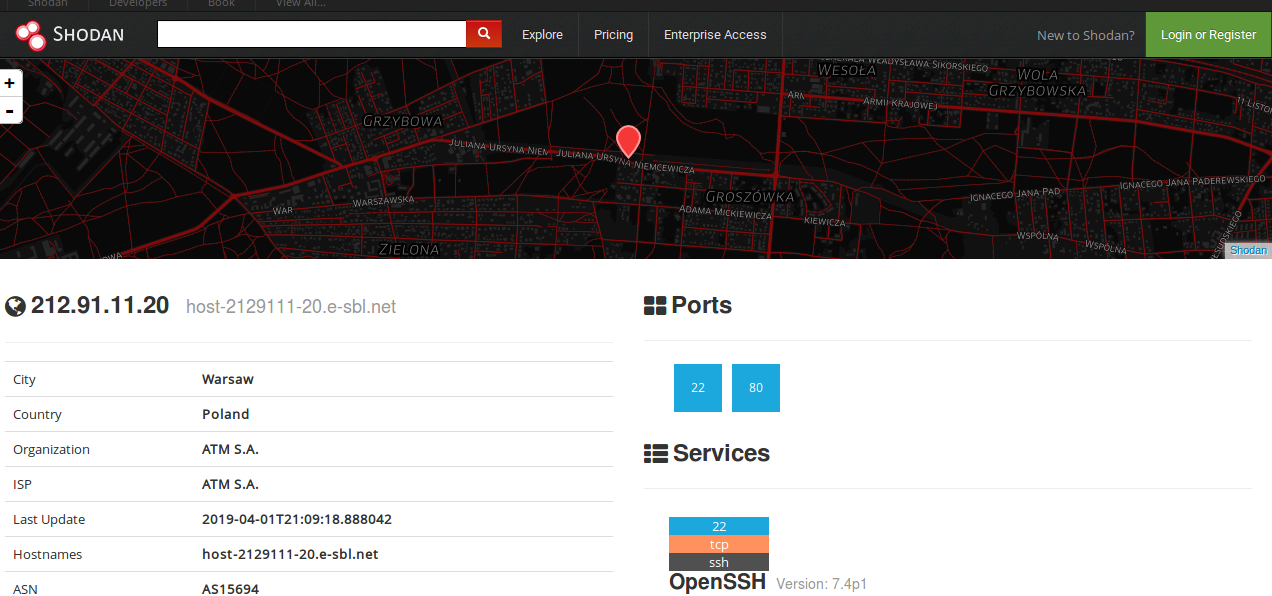Screen dimensions: 1272x596
Task: Click the Version: 7.4p1 text
Action: [x=822, y=584]
